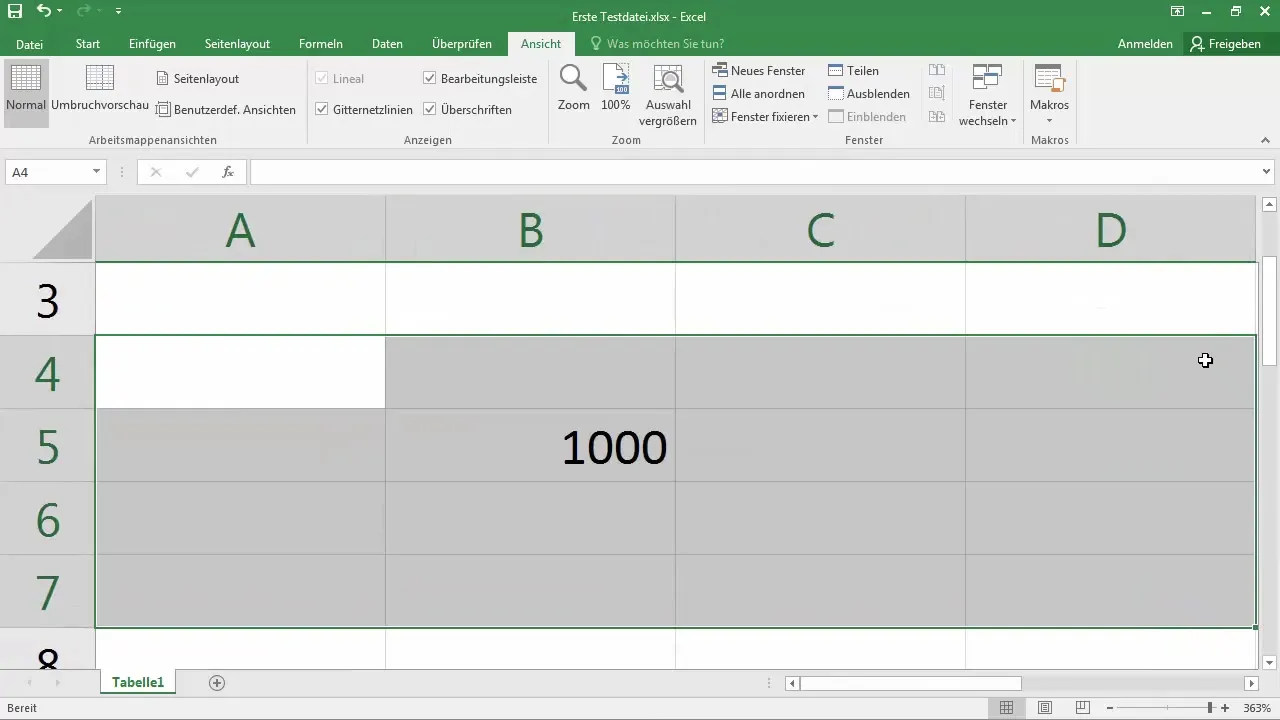Click the fx insert function icon

click(228, 172)
